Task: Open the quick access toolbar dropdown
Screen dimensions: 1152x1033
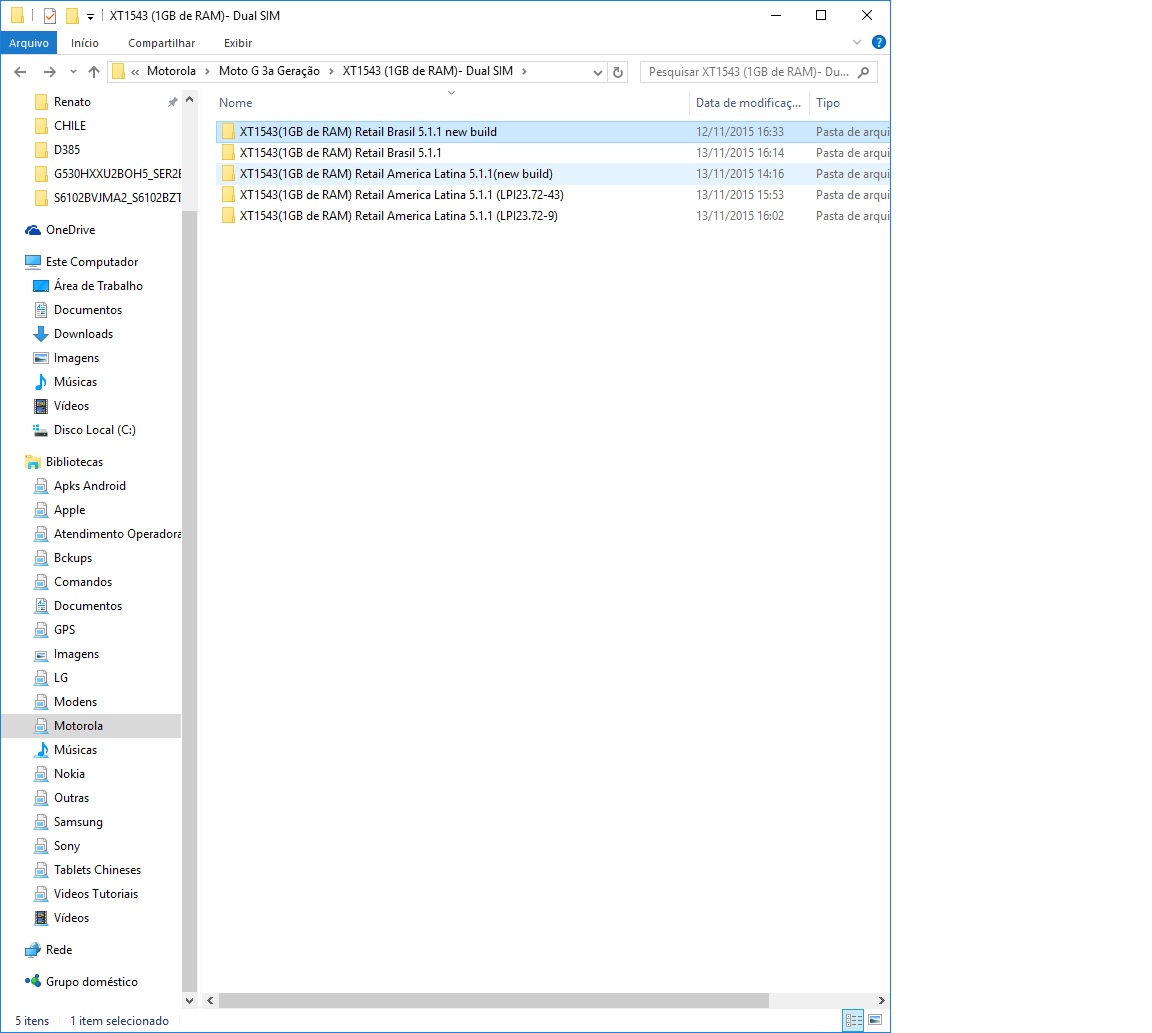Action: [x=90, y=16]
